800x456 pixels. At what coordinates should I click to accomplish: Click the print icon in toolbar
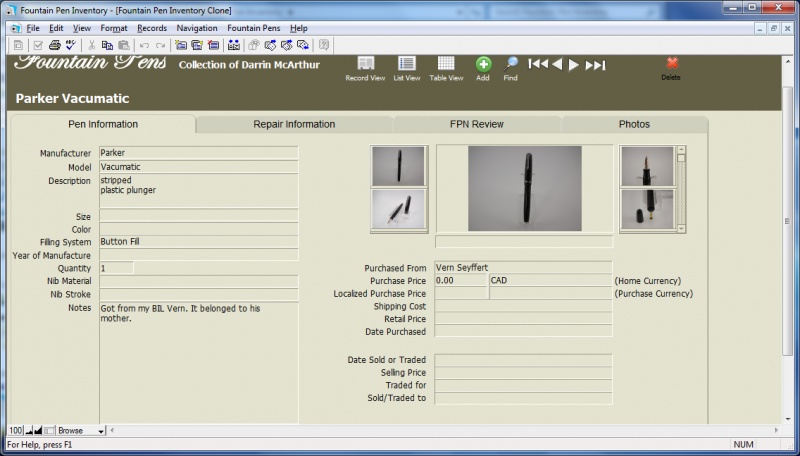coord(56,45)
